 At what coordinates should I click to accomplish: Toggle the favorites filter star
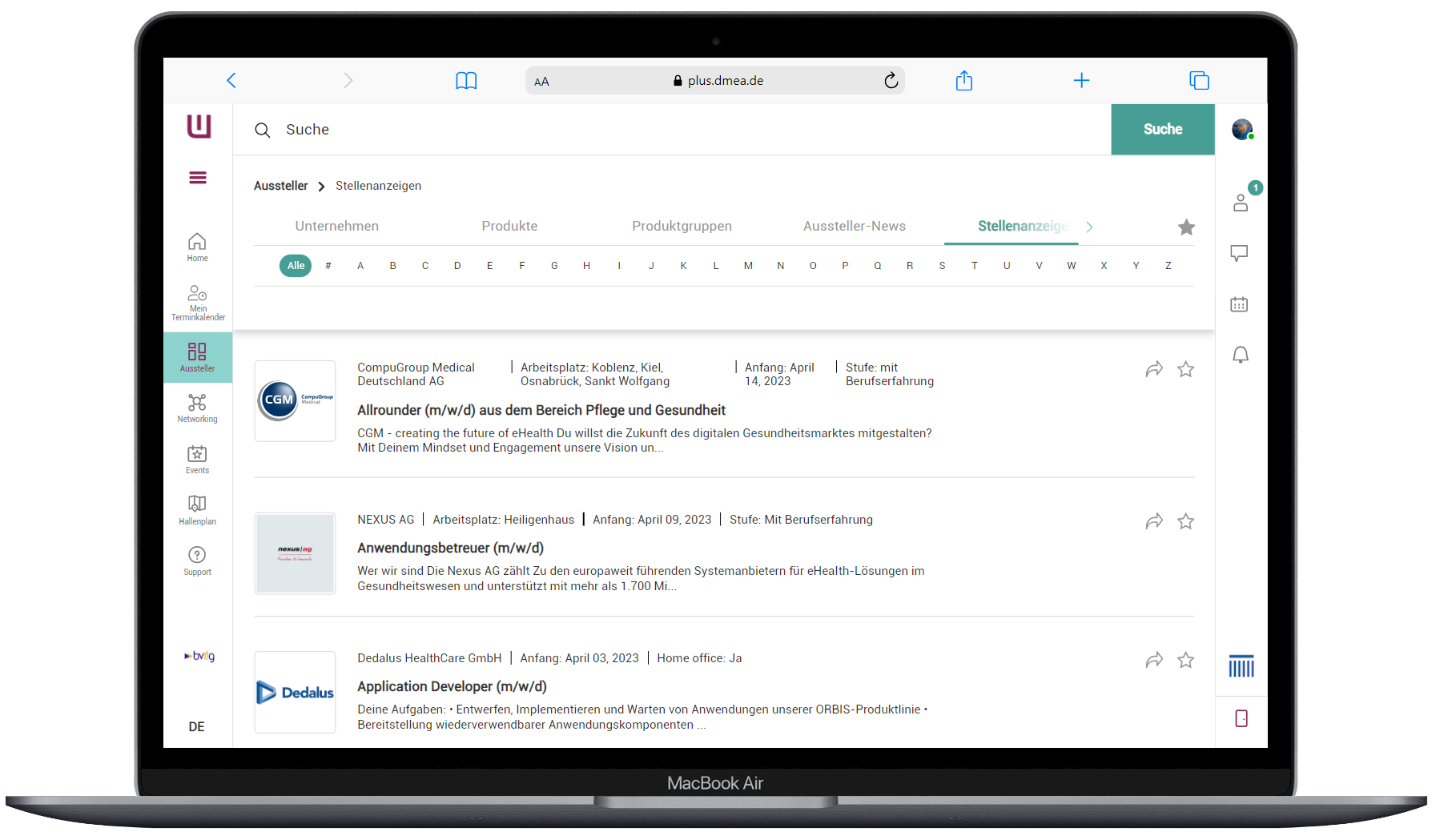pyautogui.click(x=1186, y=227)
